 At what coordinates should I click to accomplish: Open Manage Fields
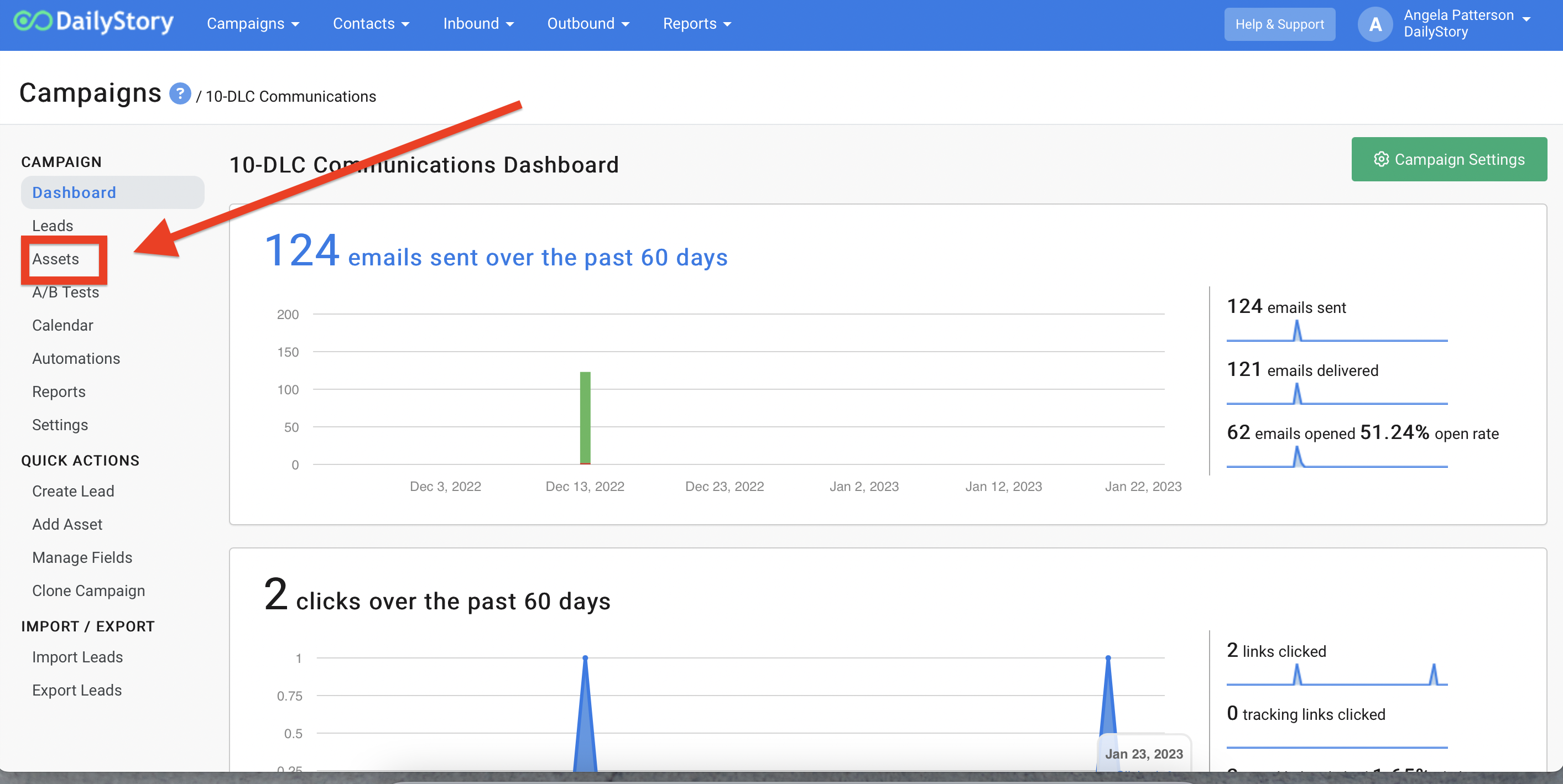(x=82, y=557)
